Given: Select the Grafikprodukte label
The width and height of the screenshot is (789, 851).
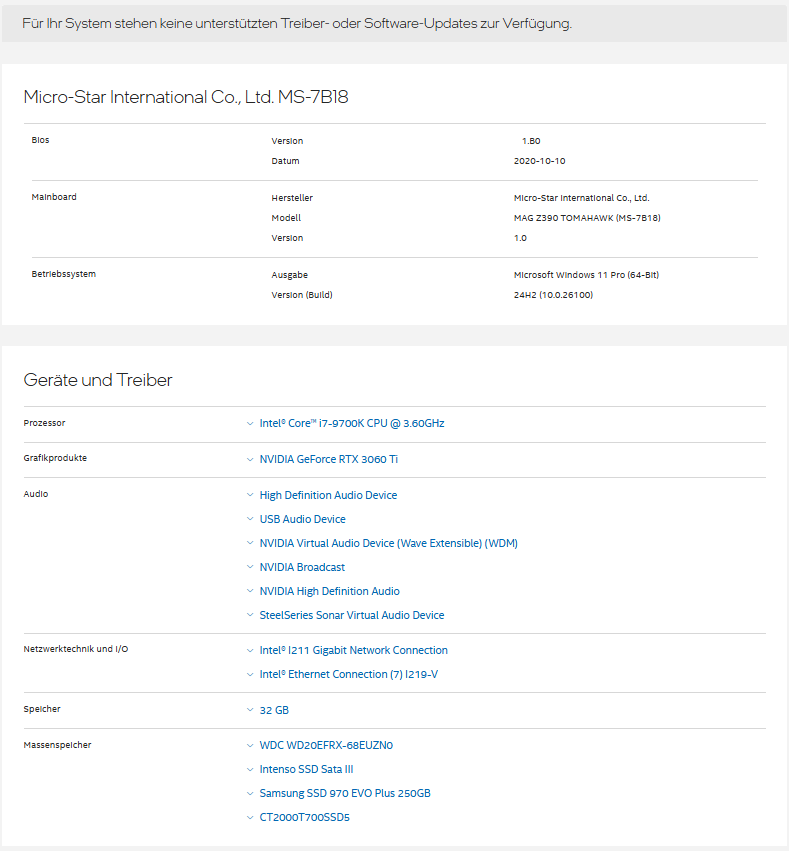Looking at the screenshot, I should tap(55, 458).
